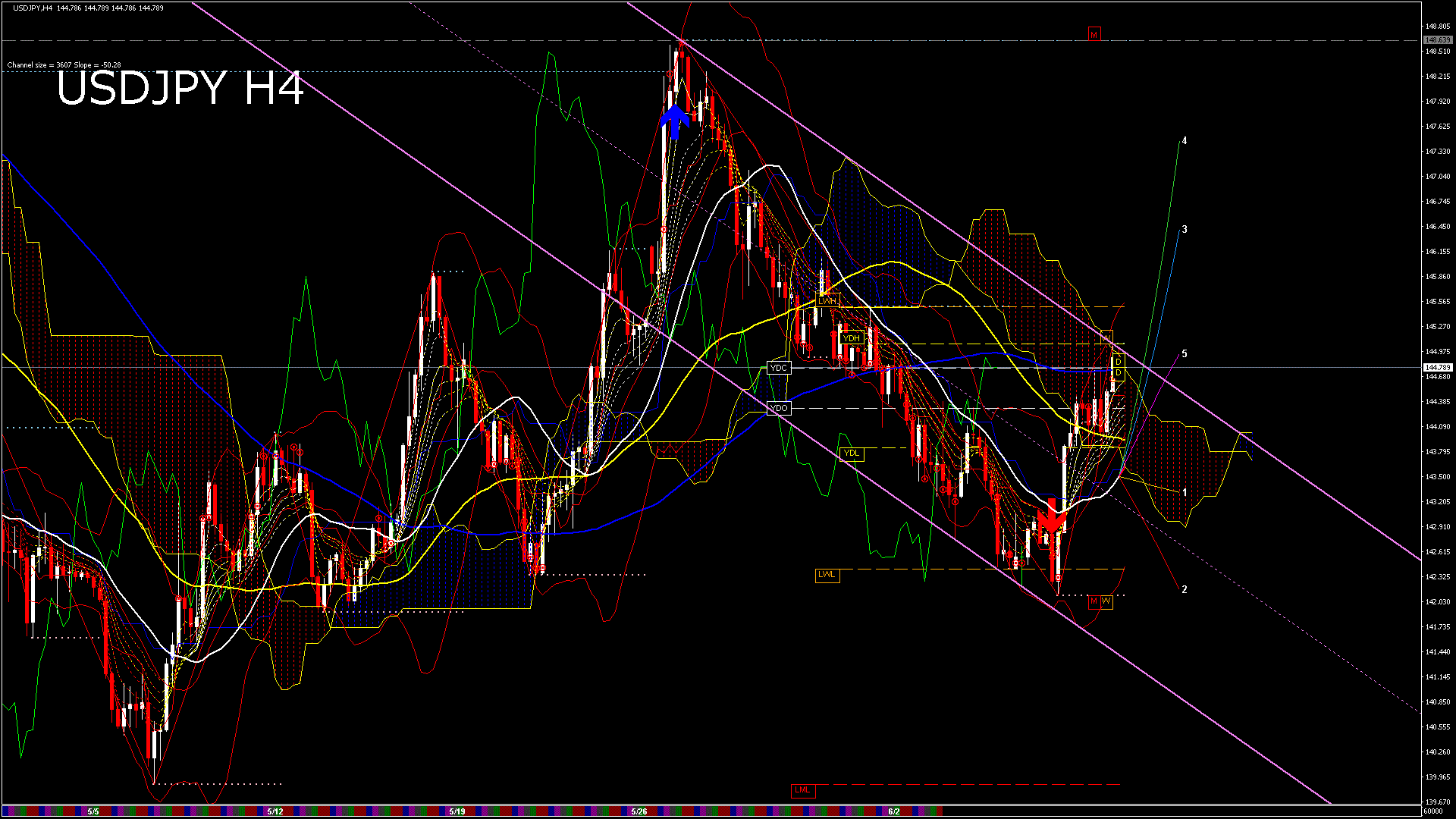Viewport: 1456px width, 819px height.
Task: Click the red LML label near bottom
Action: [x=802, y=790]
